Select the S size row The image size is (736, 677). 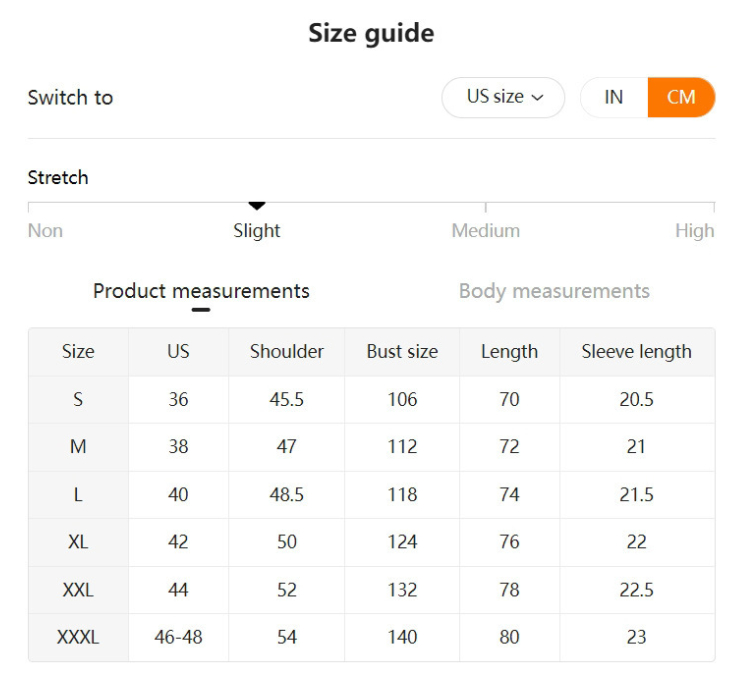(78, 399)
